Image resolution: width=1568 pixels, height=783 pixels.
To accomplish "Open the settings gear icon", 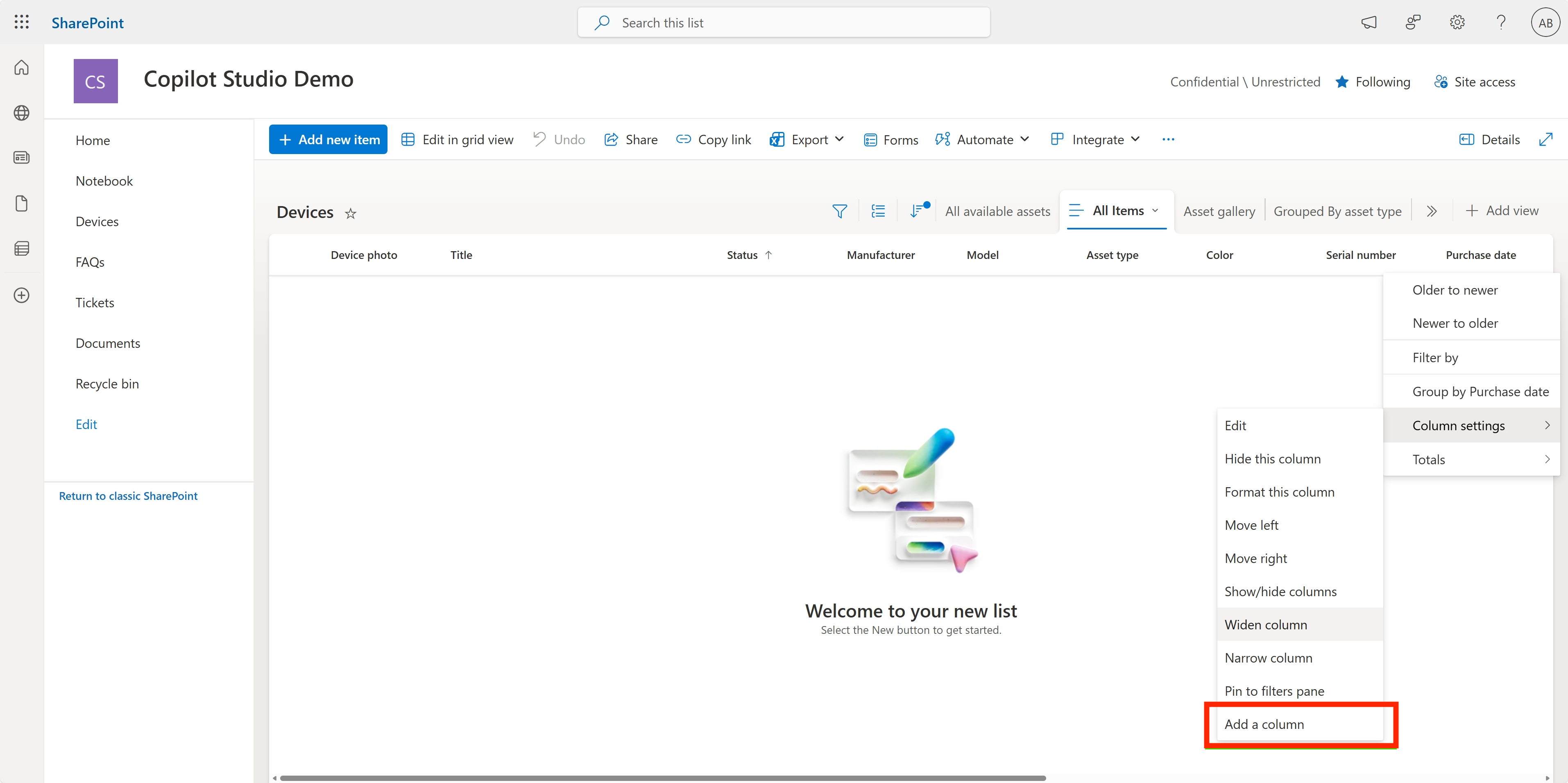I will point(1457,23).
